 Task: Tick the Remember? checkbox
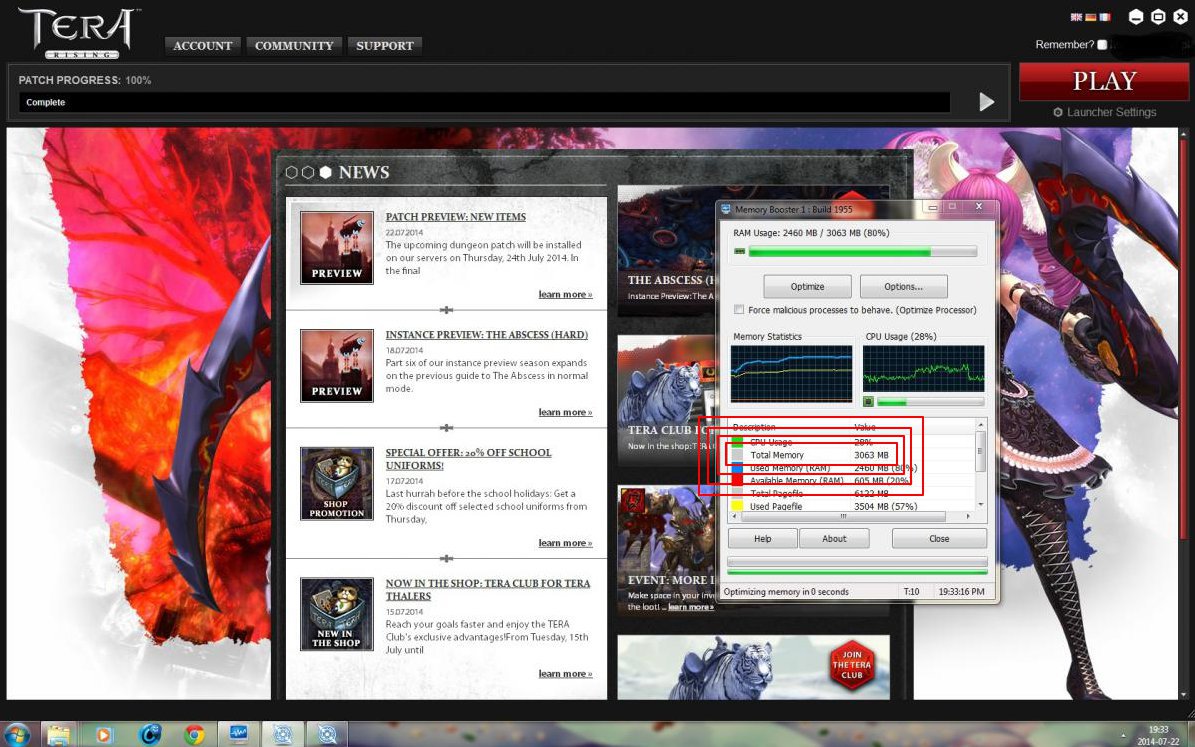pyautogui.click(x=1102, y=45)
